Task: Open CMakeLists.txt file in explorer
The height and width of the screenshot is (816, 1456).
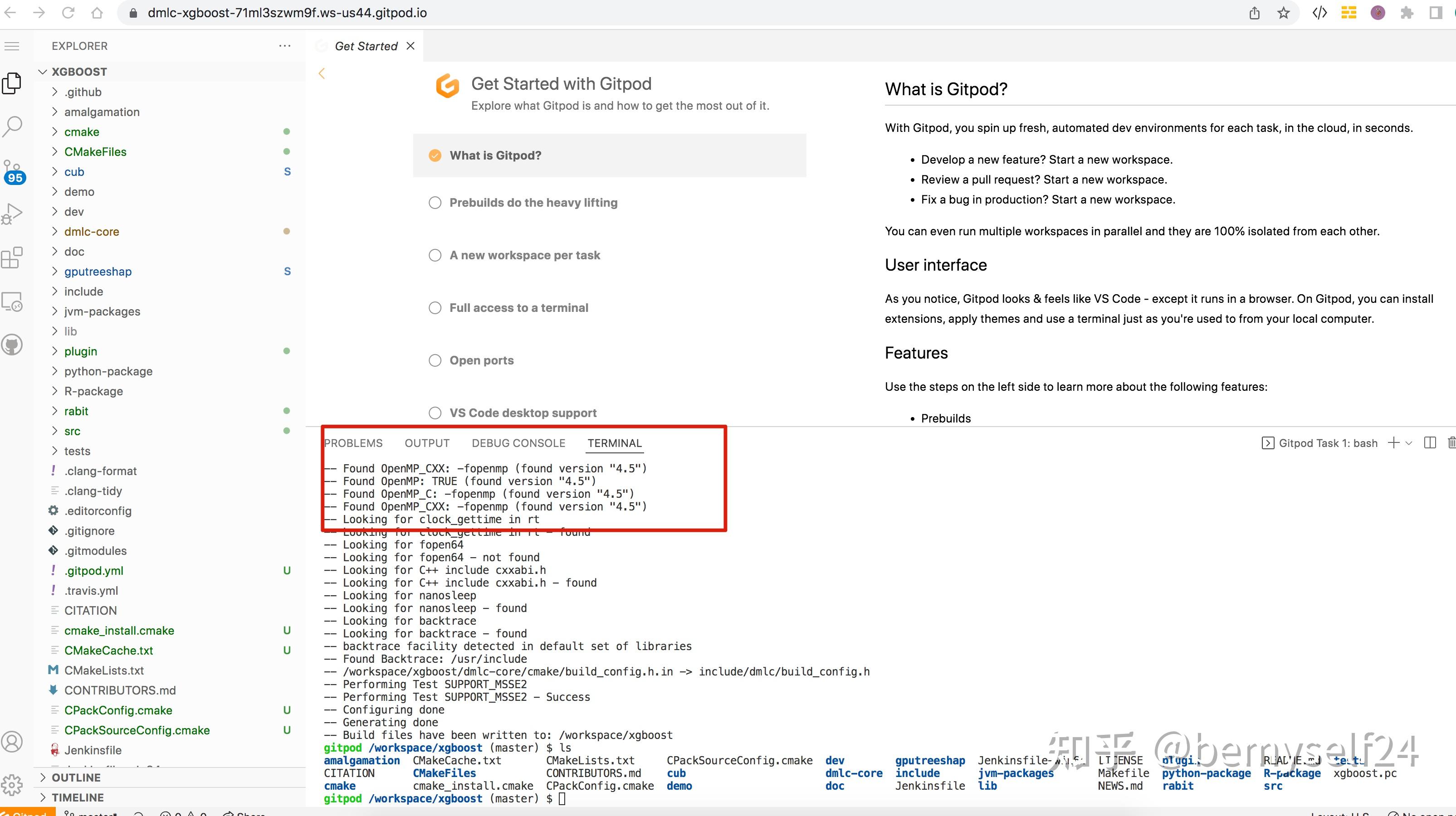Action: coord(104,670)
